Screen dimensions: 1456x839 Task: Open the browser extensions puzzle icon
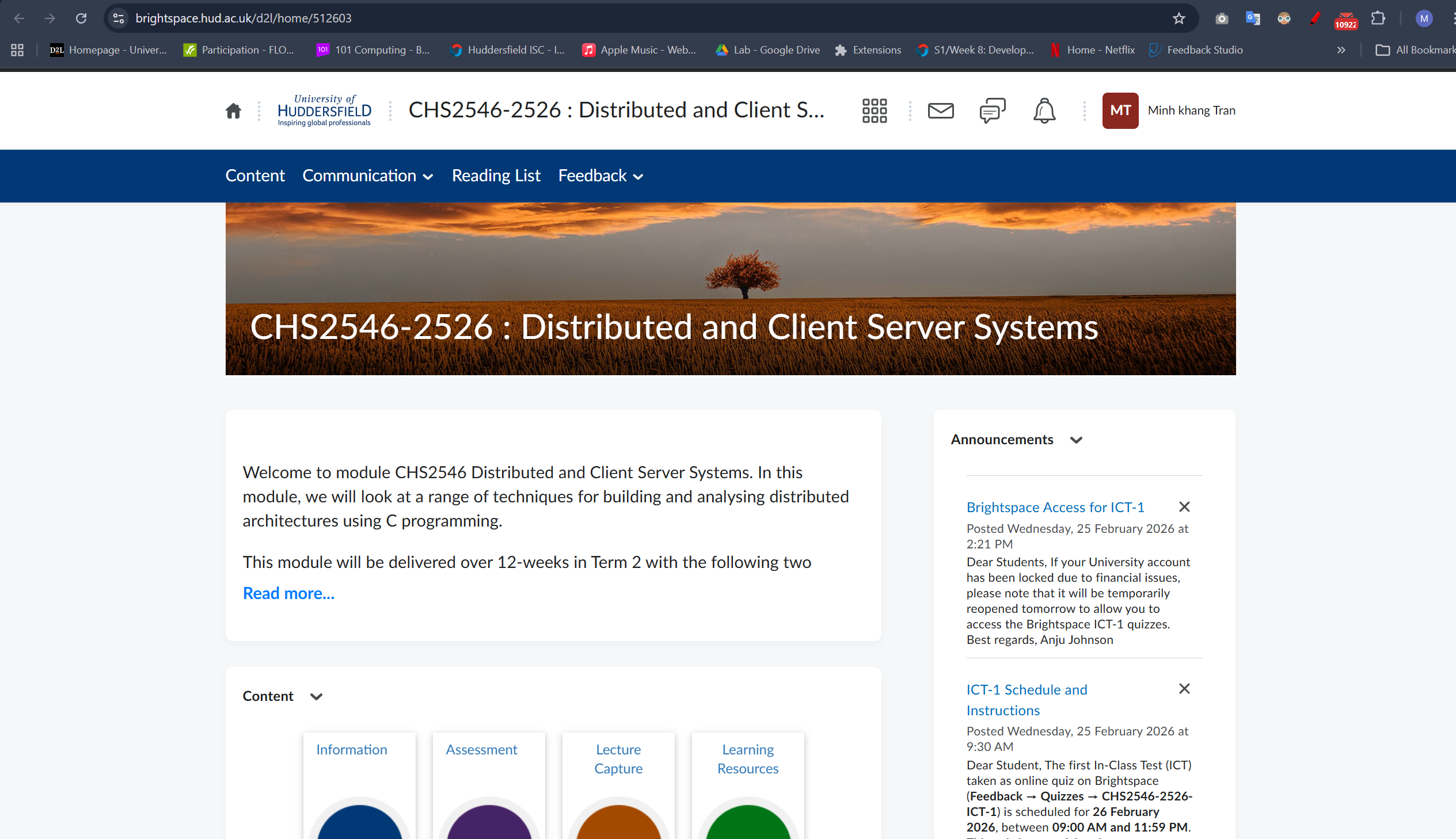pos(1378,18)
